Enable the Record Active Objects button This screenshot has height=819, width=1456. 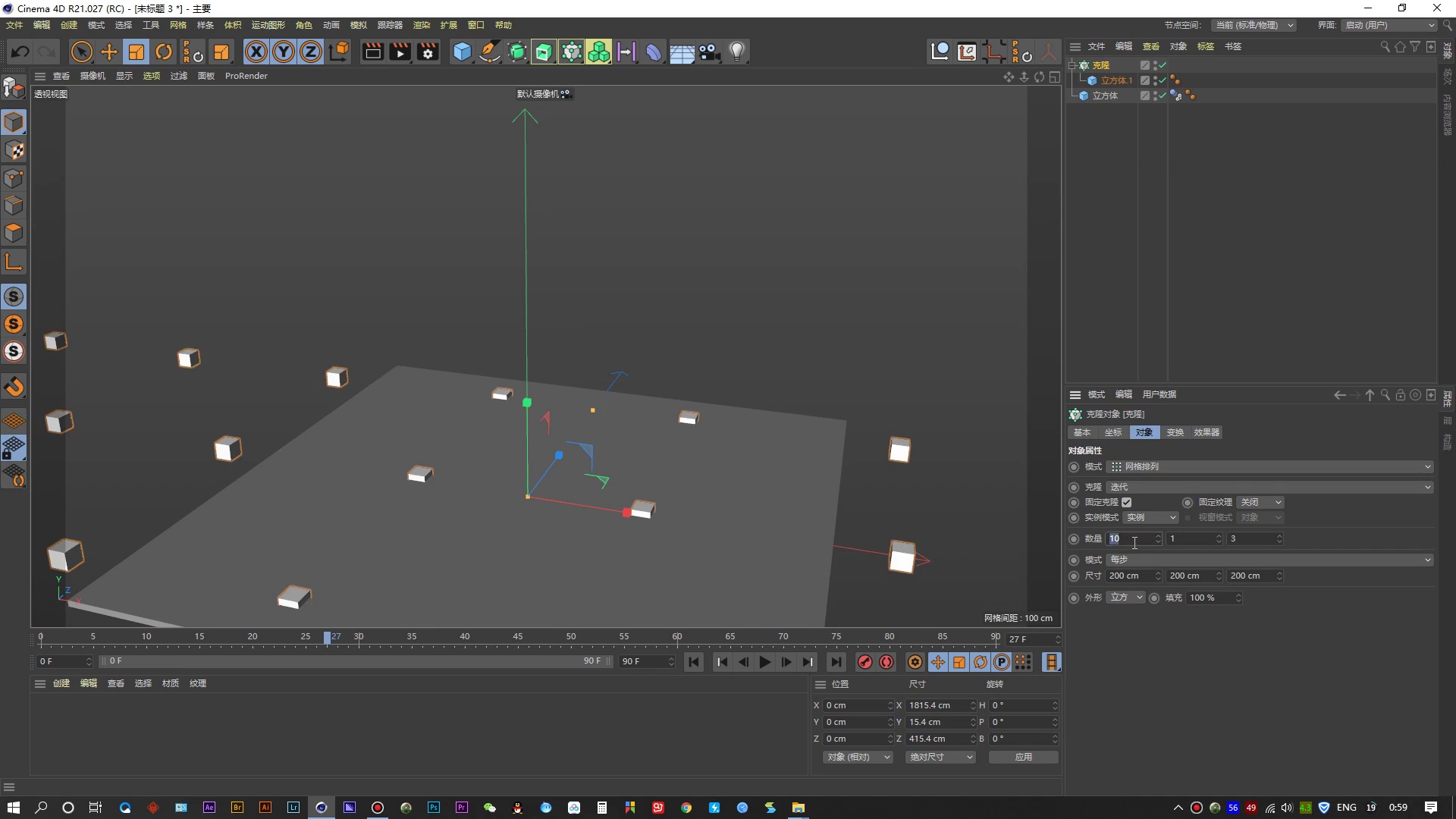[x=864, y=662]
